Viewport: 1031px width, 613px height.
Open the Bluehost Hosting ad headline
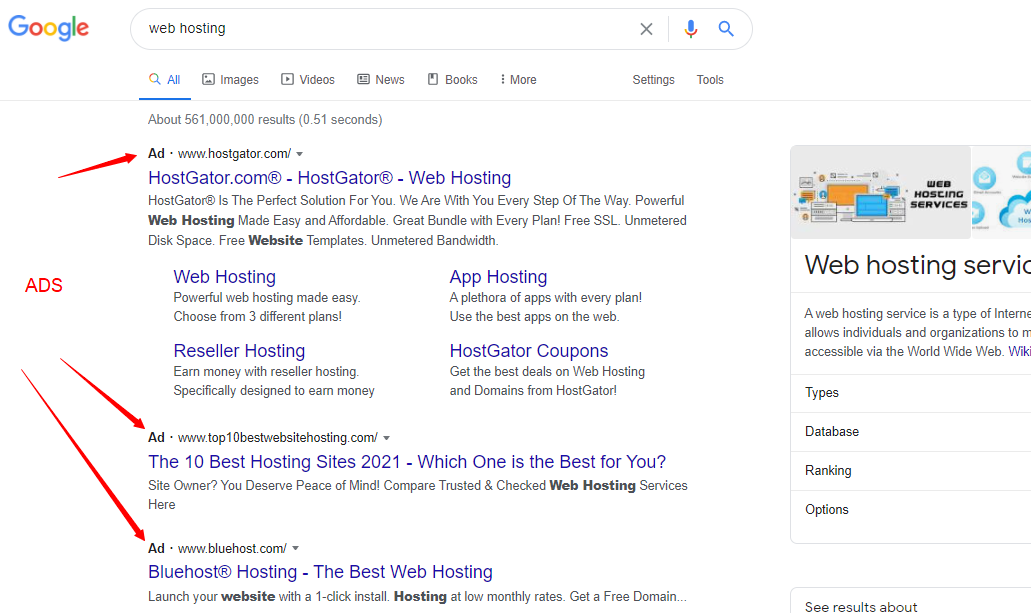(320, 572)
